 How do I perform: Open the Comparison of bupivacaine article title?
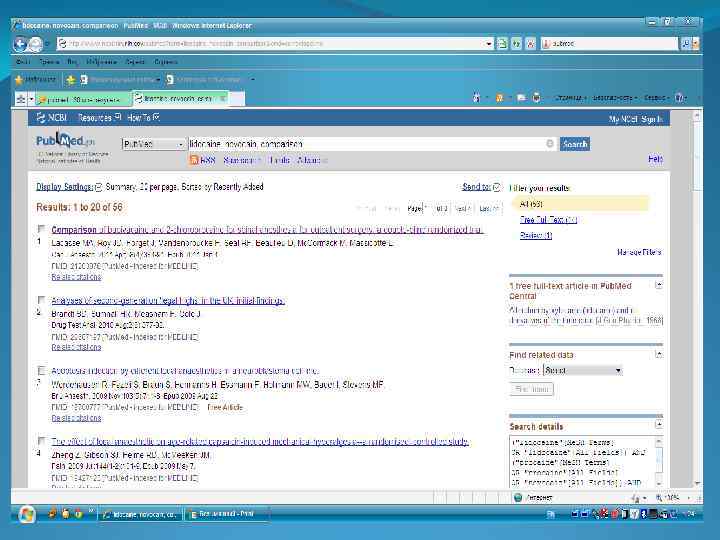coord(267,230)
